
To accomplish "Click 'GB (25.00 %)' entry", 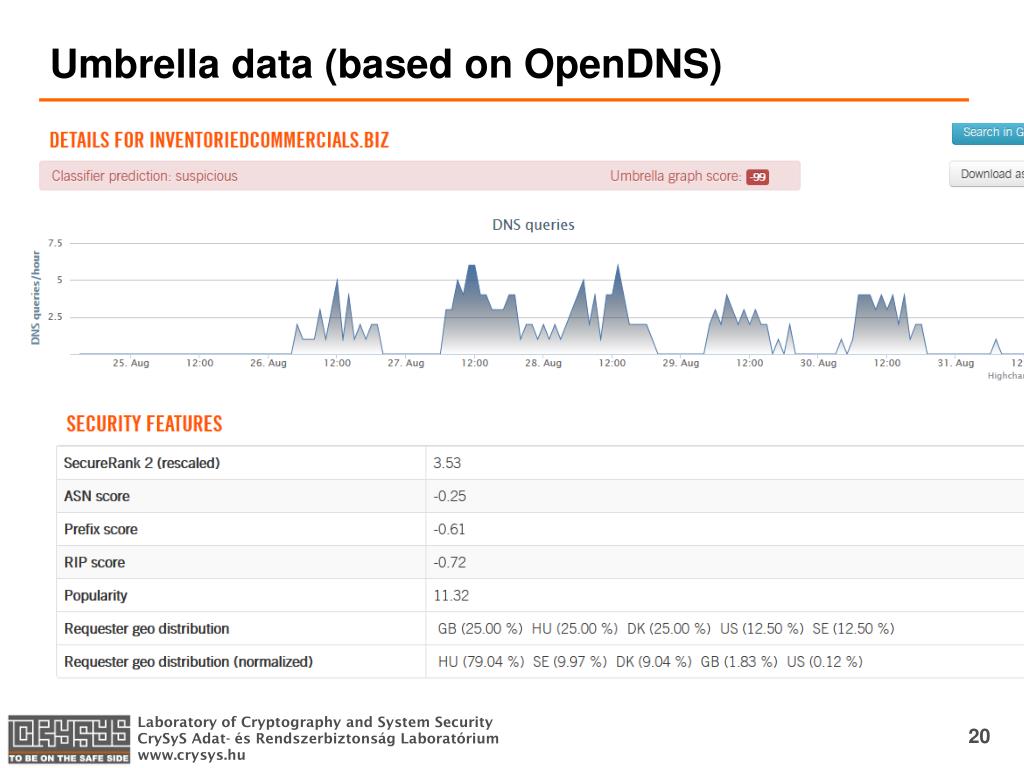I will coord(480,629).
